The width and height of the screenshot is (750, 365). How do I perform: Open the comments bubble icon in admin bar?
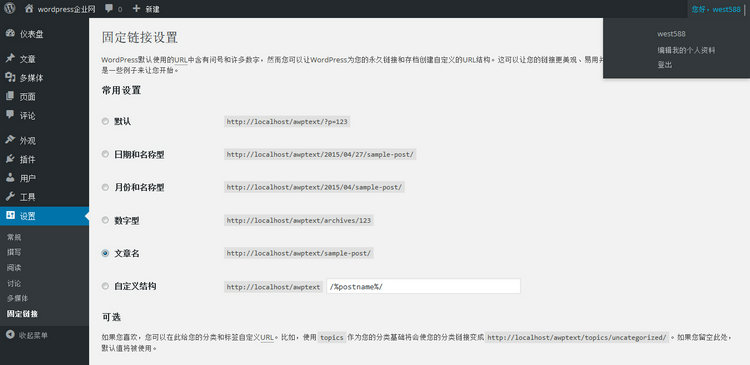(x=109, y=9)
